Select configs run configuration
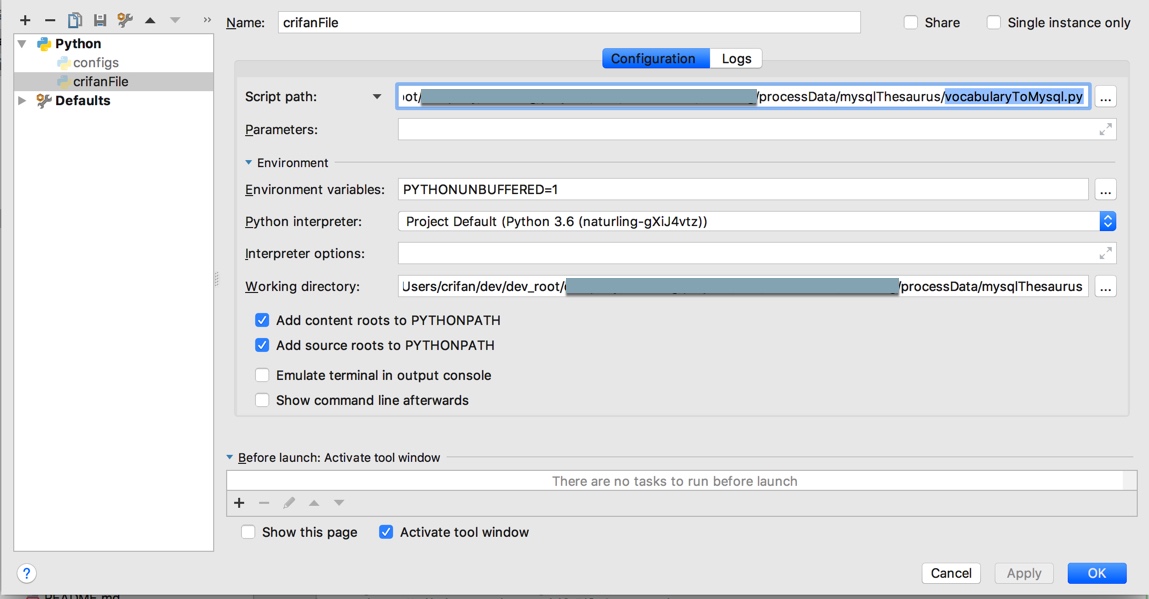 click(x=95, y=63)
